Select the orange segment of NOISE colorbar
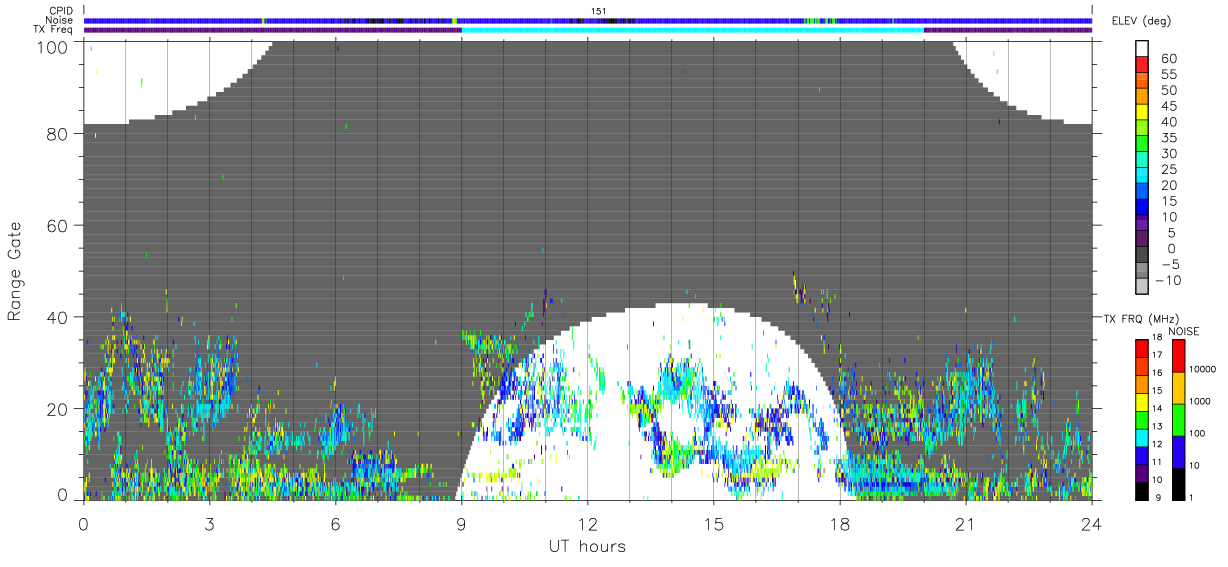The image size is (1228, 567). pyautogui.click(x=1179, y=388)
